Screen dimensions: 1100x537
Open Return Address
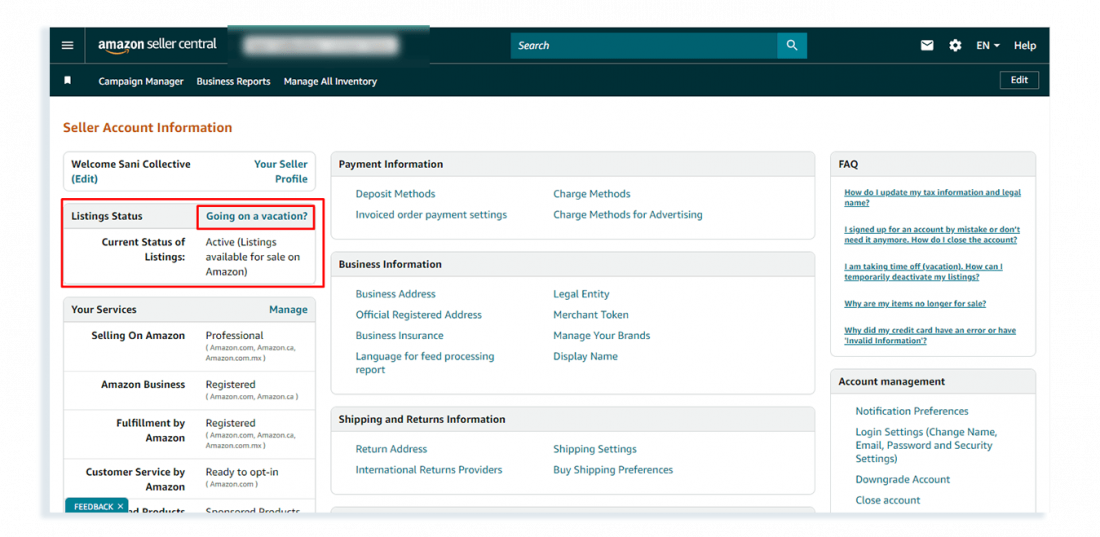[x=391, y=449]
